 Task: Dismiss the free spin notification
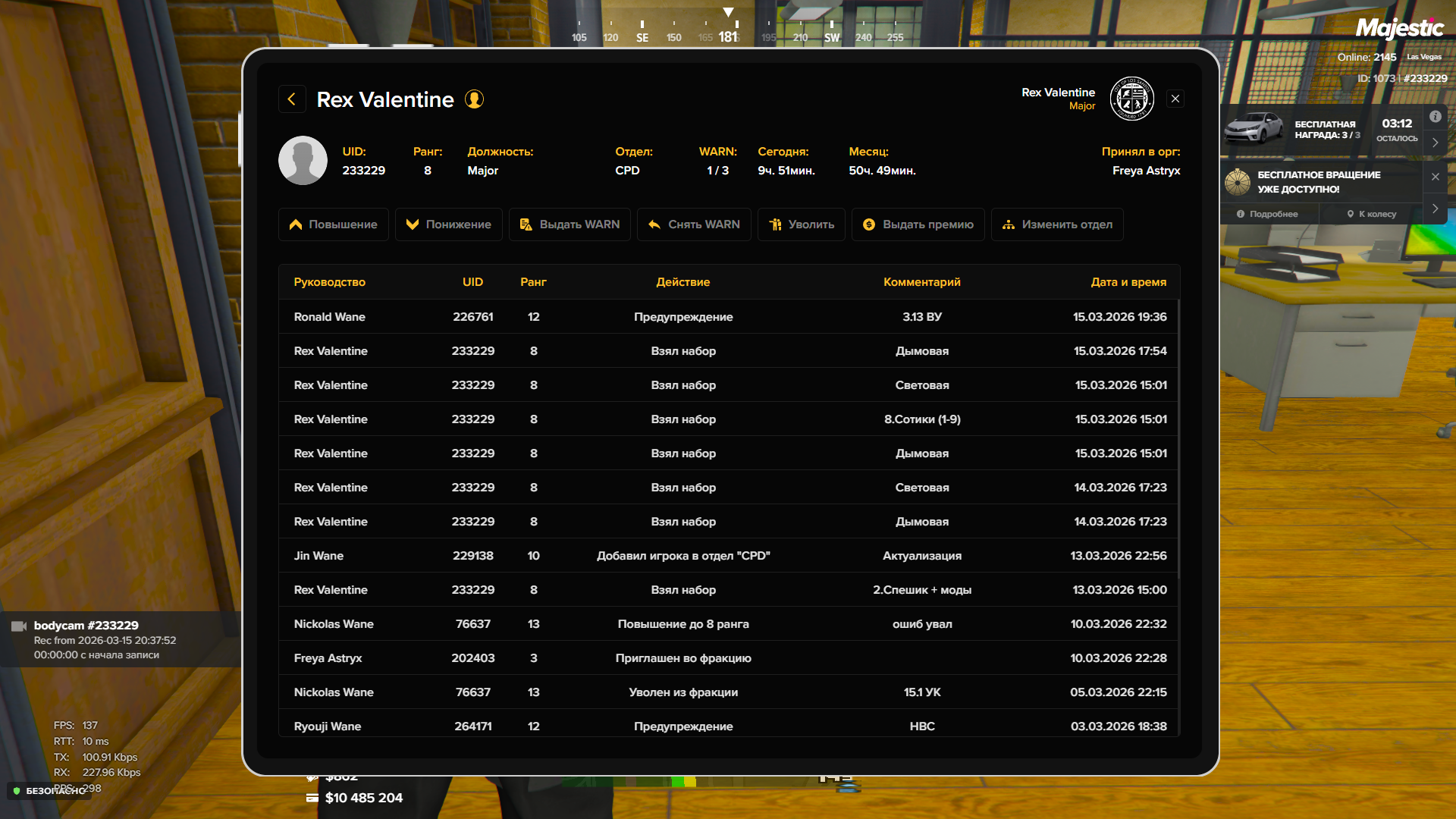click(1435, 177)
